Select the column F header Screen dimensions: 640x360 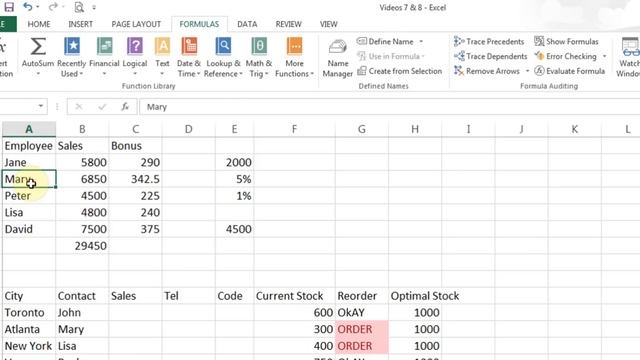click(x=294, y=129)
